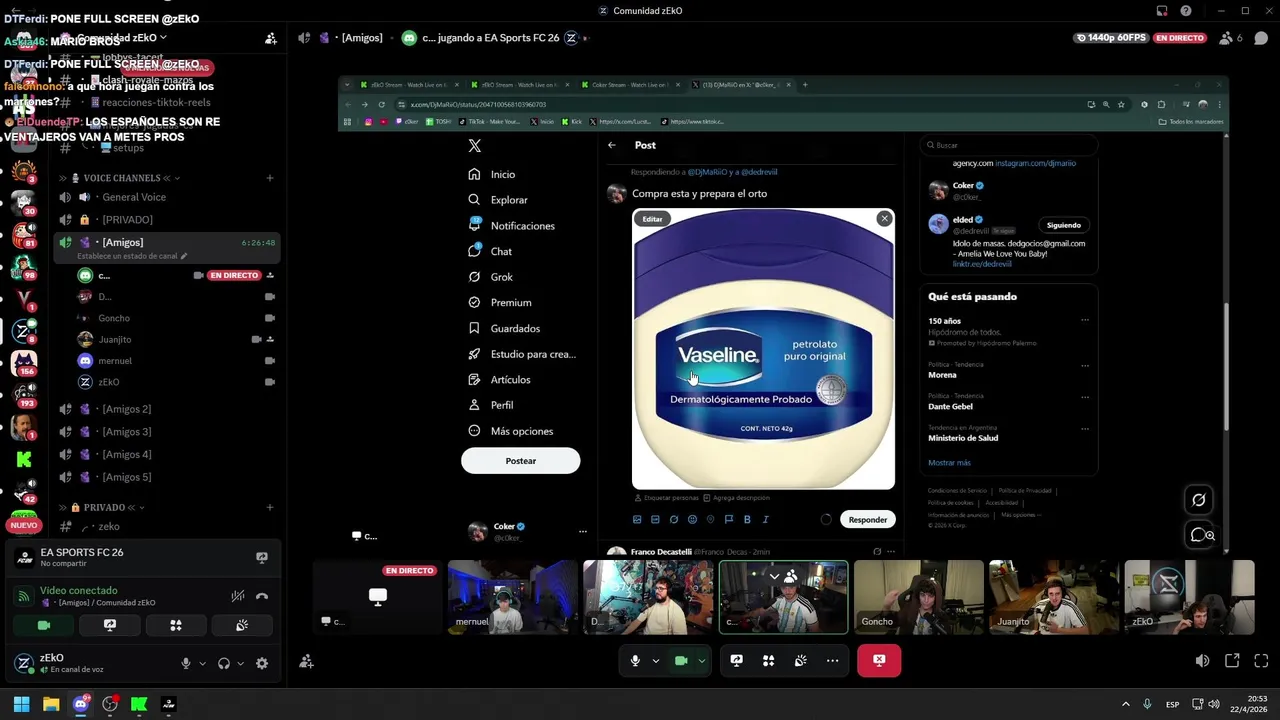This screenshot has width=1280, height=720.
Task: Expand microphone input options in user panel
Action: pos(202,663)
